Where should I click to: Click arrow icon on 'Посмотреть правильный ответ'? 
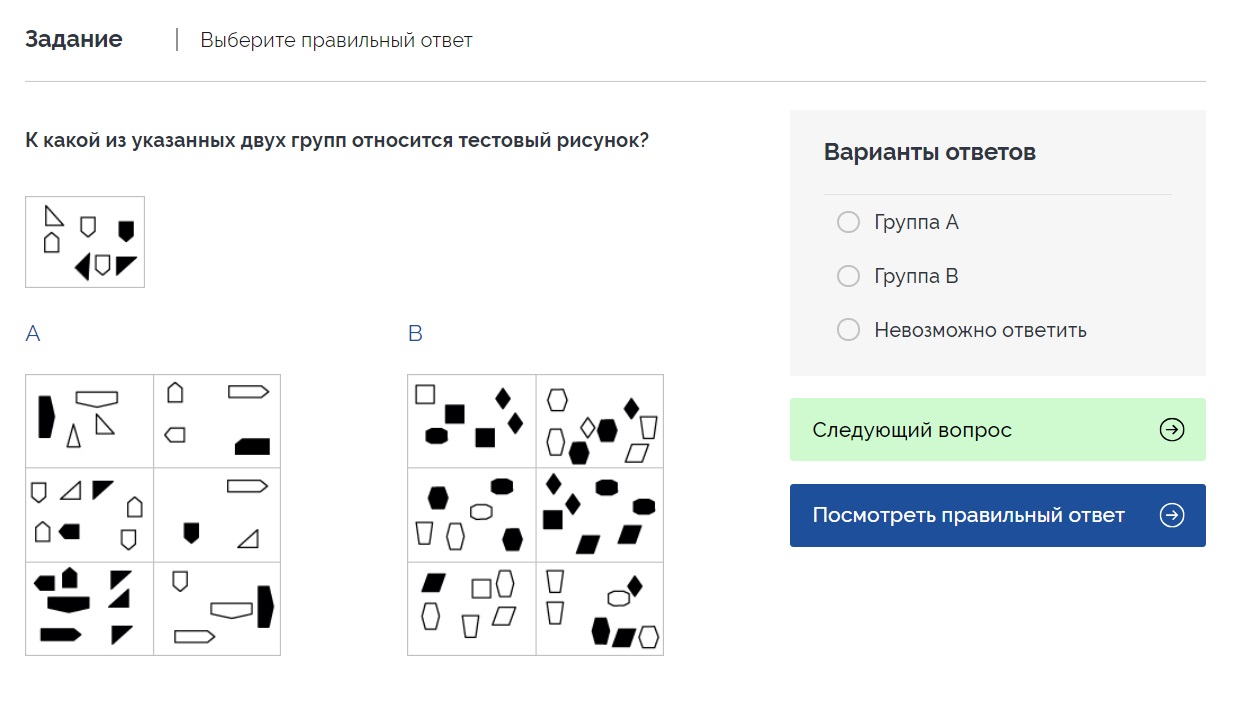click(x=1171, y=515)
